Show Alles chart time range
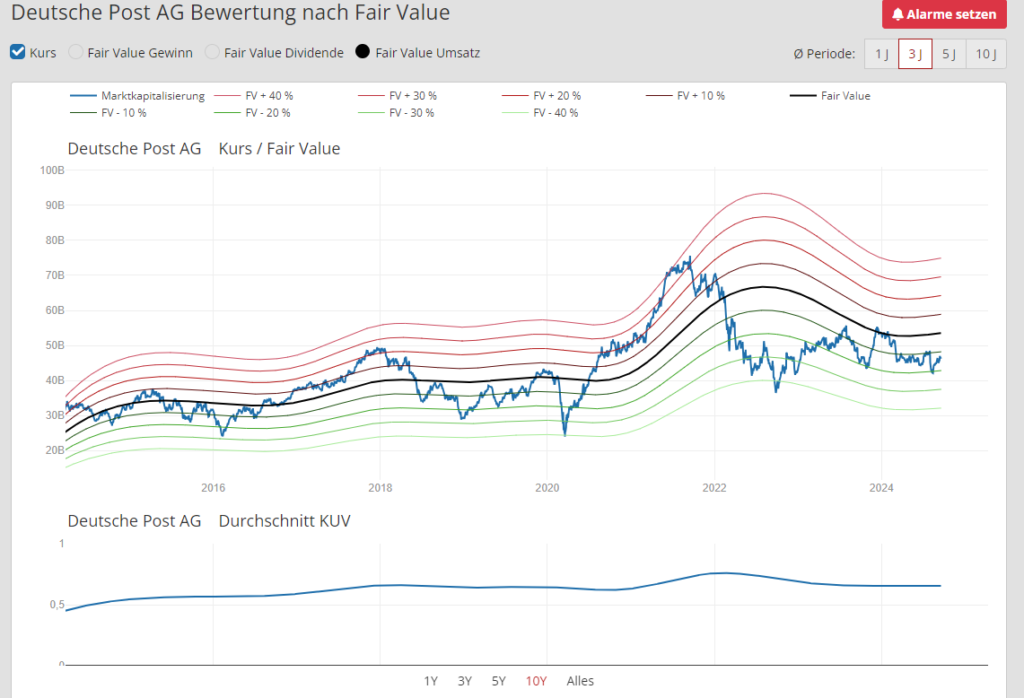Viewport: 1024px width, 698px height. [580, 681]
